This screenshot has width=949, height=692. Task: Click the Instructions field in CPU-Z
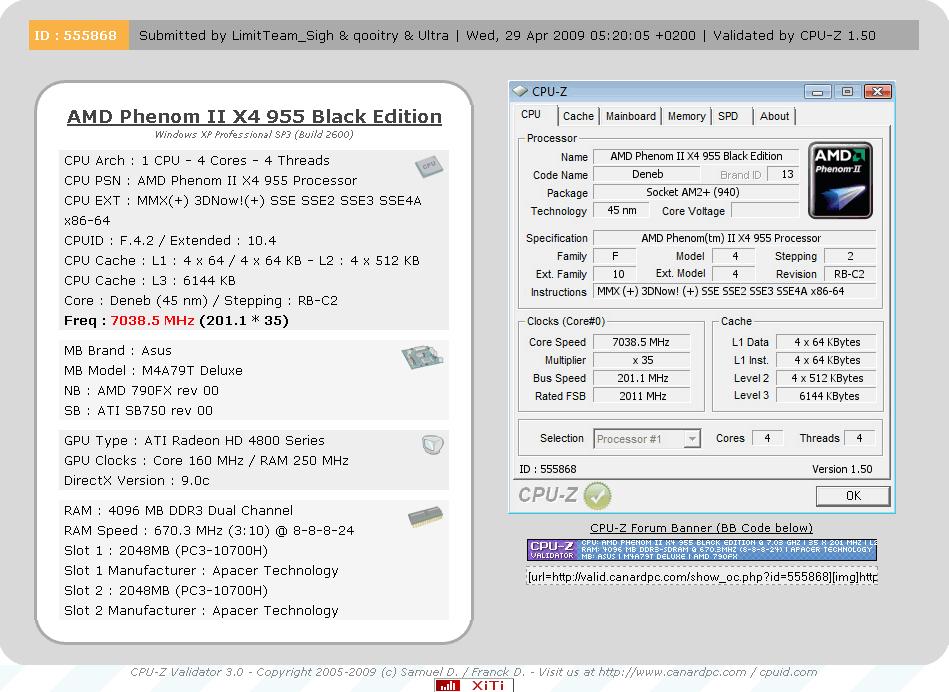click(x=734, y=291)
